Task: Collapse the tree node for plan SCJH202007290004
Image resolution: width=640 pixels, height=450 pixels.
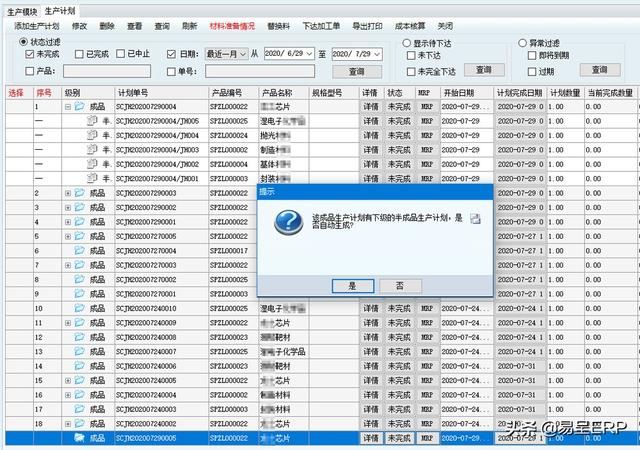Action: [67, 106]
